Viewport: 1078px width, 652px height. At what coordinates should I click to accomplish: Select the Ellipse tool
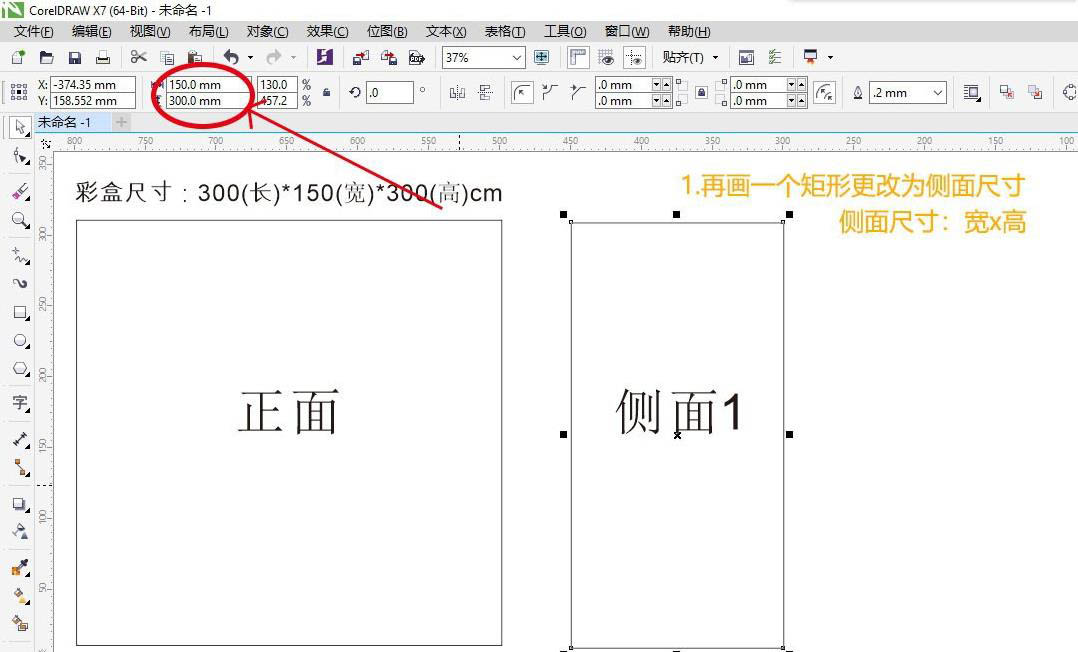click(19, 341)
